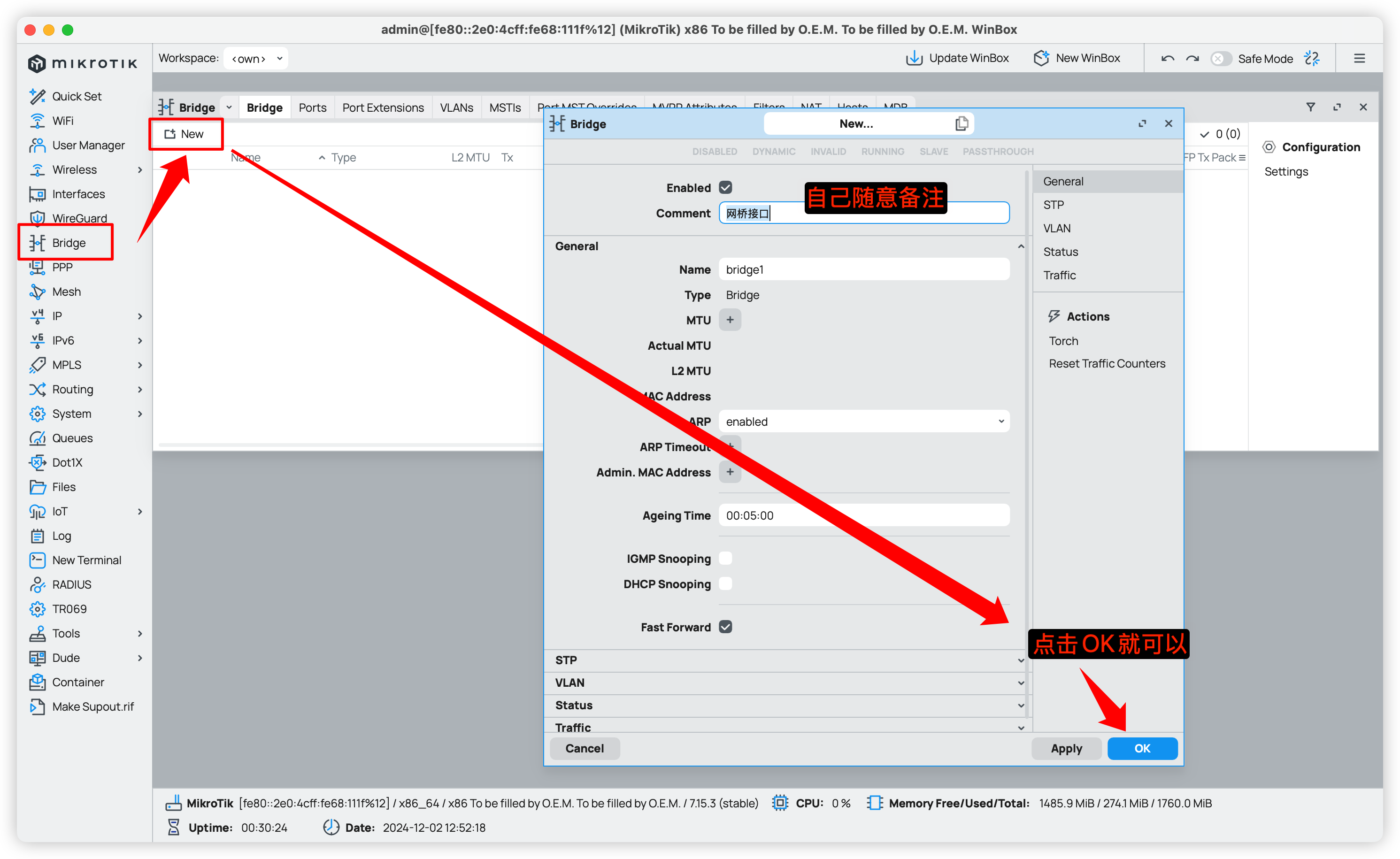The image size is (1400, 859).
Task: Open the Interfaces section icon
Action: click(38, 194)
